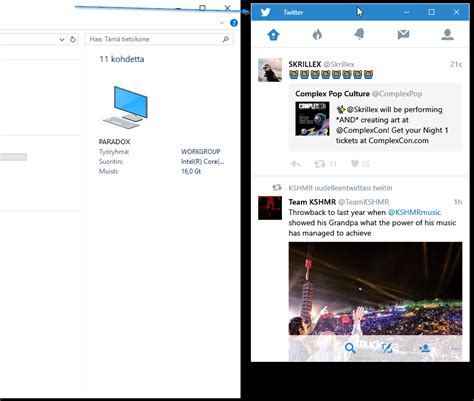Viewport: 474px width, 401px height.
Task: Click the Complex Pop Culture quoted name
Action: click(x=332, y=94)
